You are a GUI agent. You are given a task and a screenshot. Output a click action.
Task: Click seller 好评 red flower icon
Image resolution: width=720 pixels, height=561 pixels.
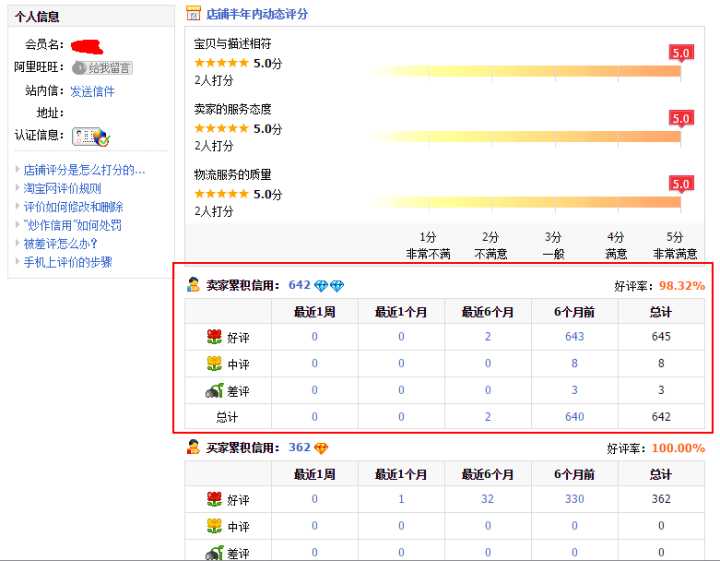(x=214, y=337)
